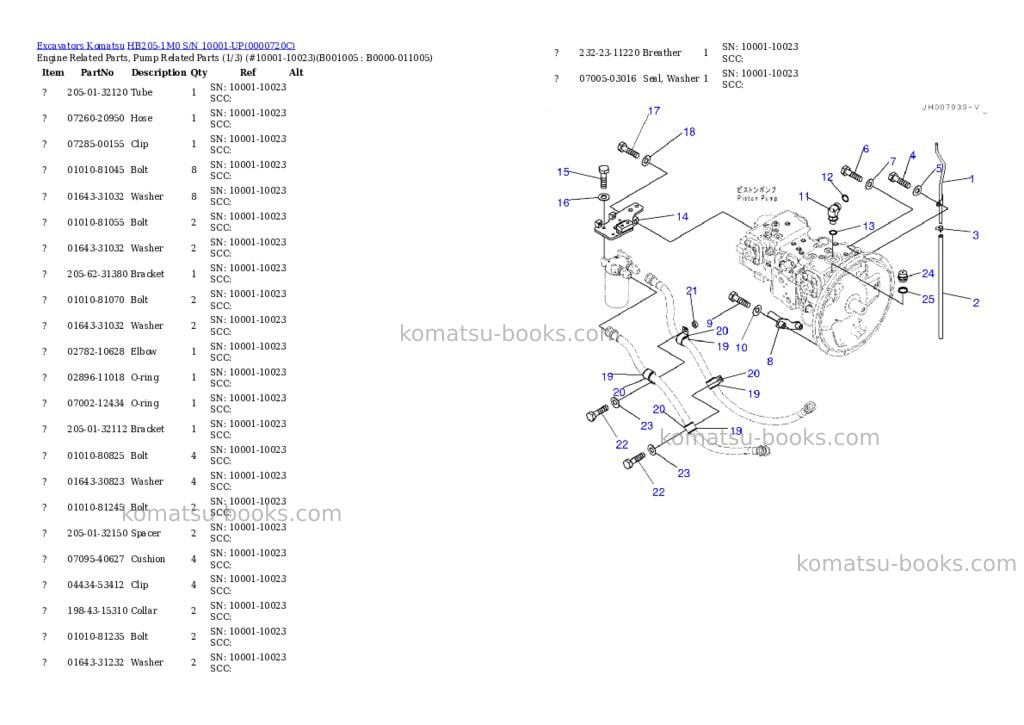Viewport: 1024px width, 725px height.
Task: Click diagram callout number 3
Action: tap(976, 235)
